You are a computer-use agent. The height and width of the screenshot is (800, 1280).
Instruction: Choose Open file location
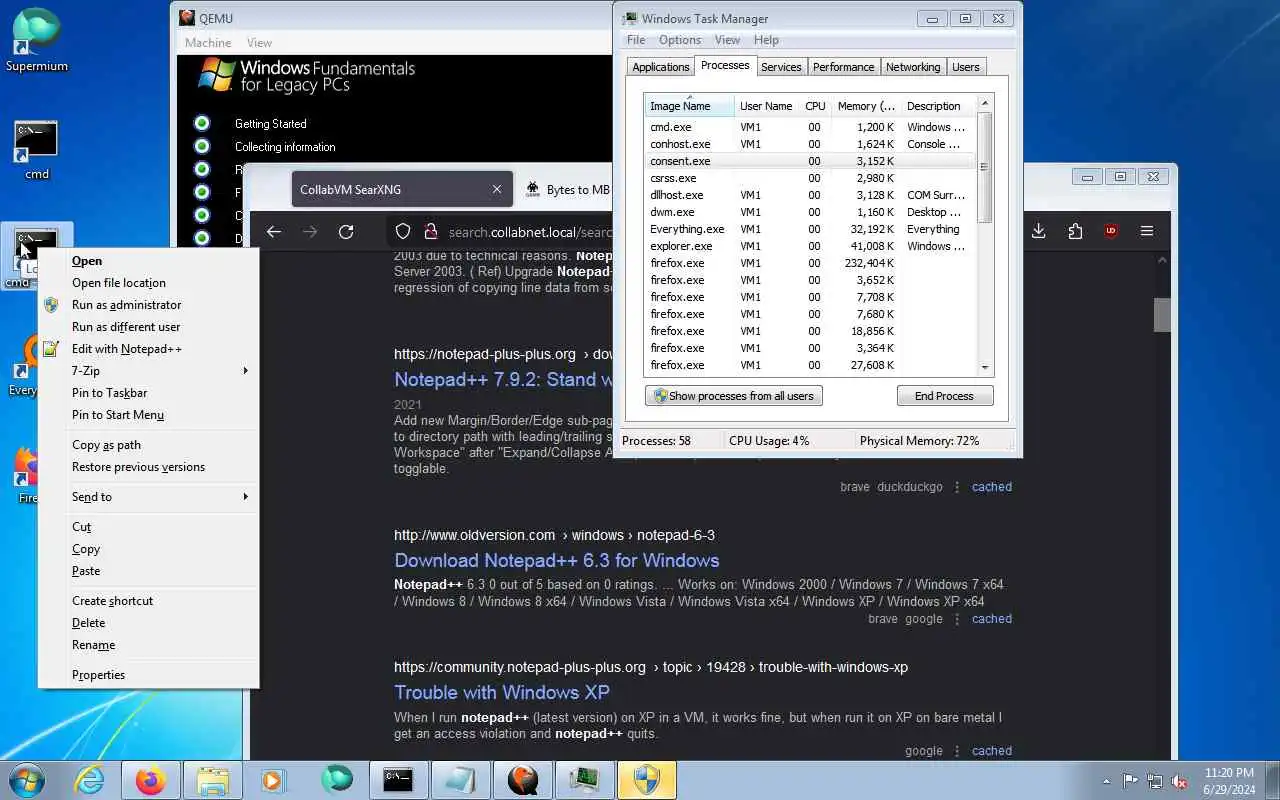(148, 283)
